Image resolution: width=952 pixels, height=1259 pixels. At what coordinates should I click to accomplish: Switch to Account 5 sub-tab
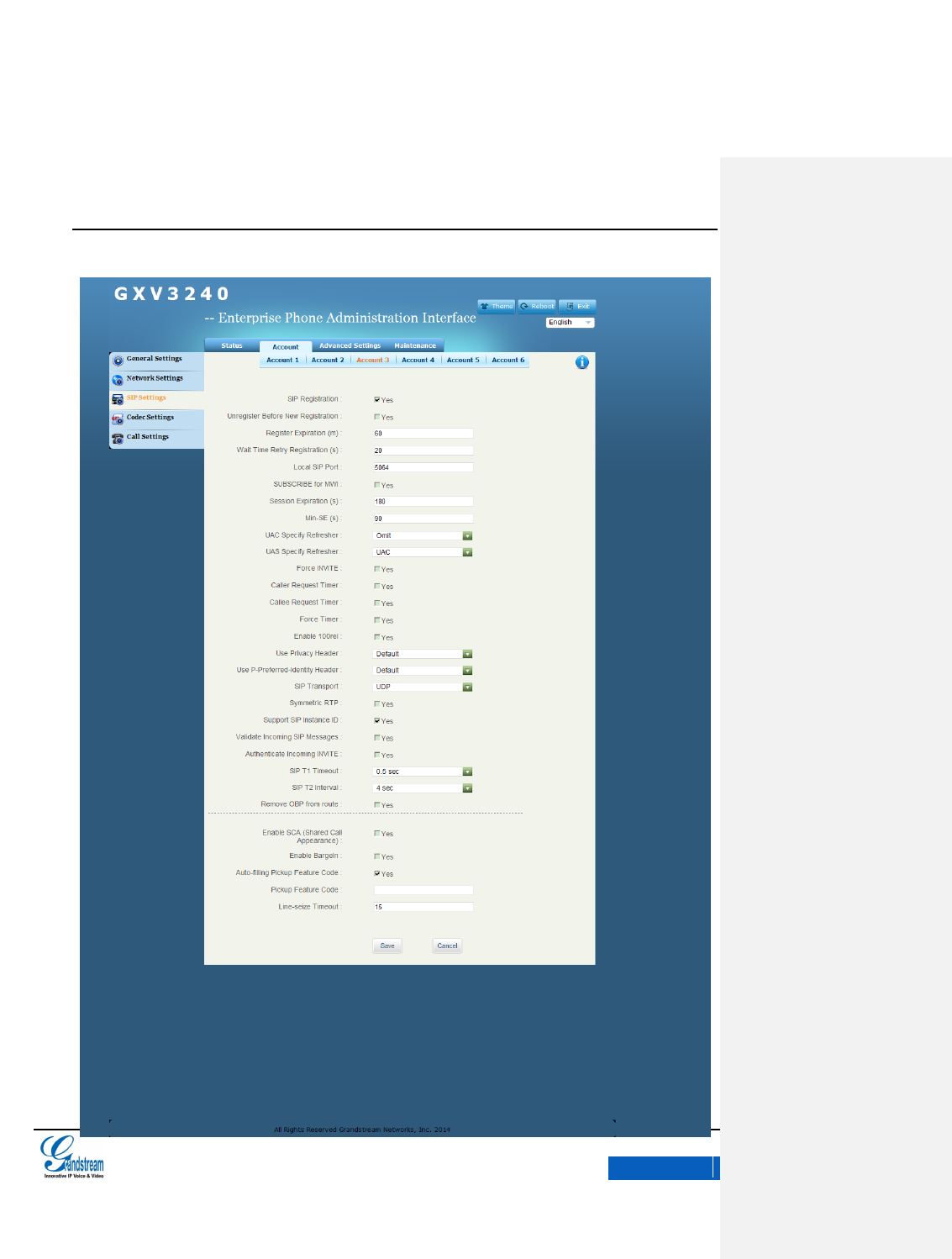tap(463, 360)
